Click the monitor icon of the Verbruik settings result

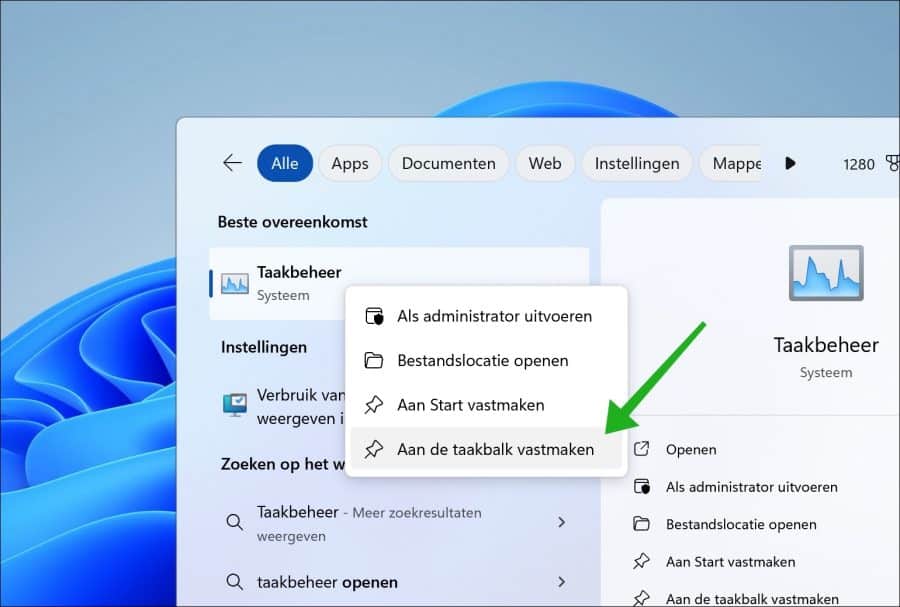tap(233, 406)
